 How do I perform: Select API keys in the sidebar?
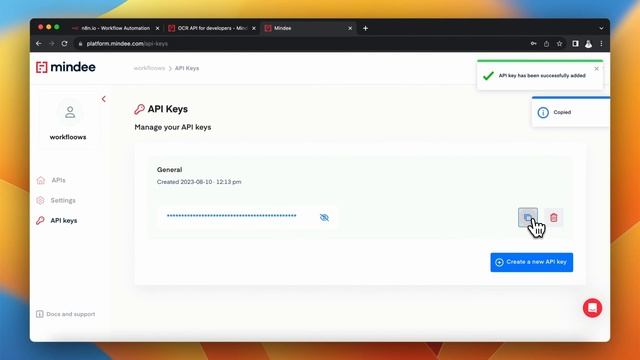click(57, 220)
